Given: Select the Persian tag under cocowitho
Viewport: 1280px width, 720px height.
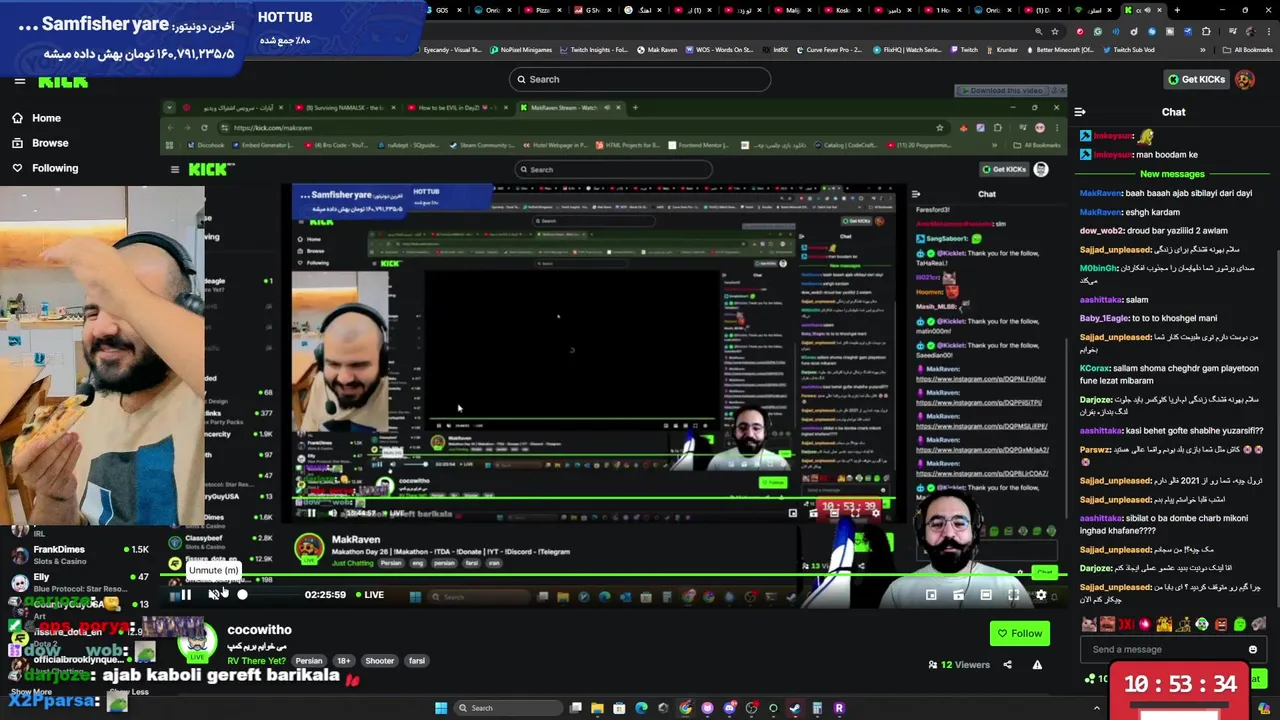Looking at the screenshot, I should pos(309,661).
